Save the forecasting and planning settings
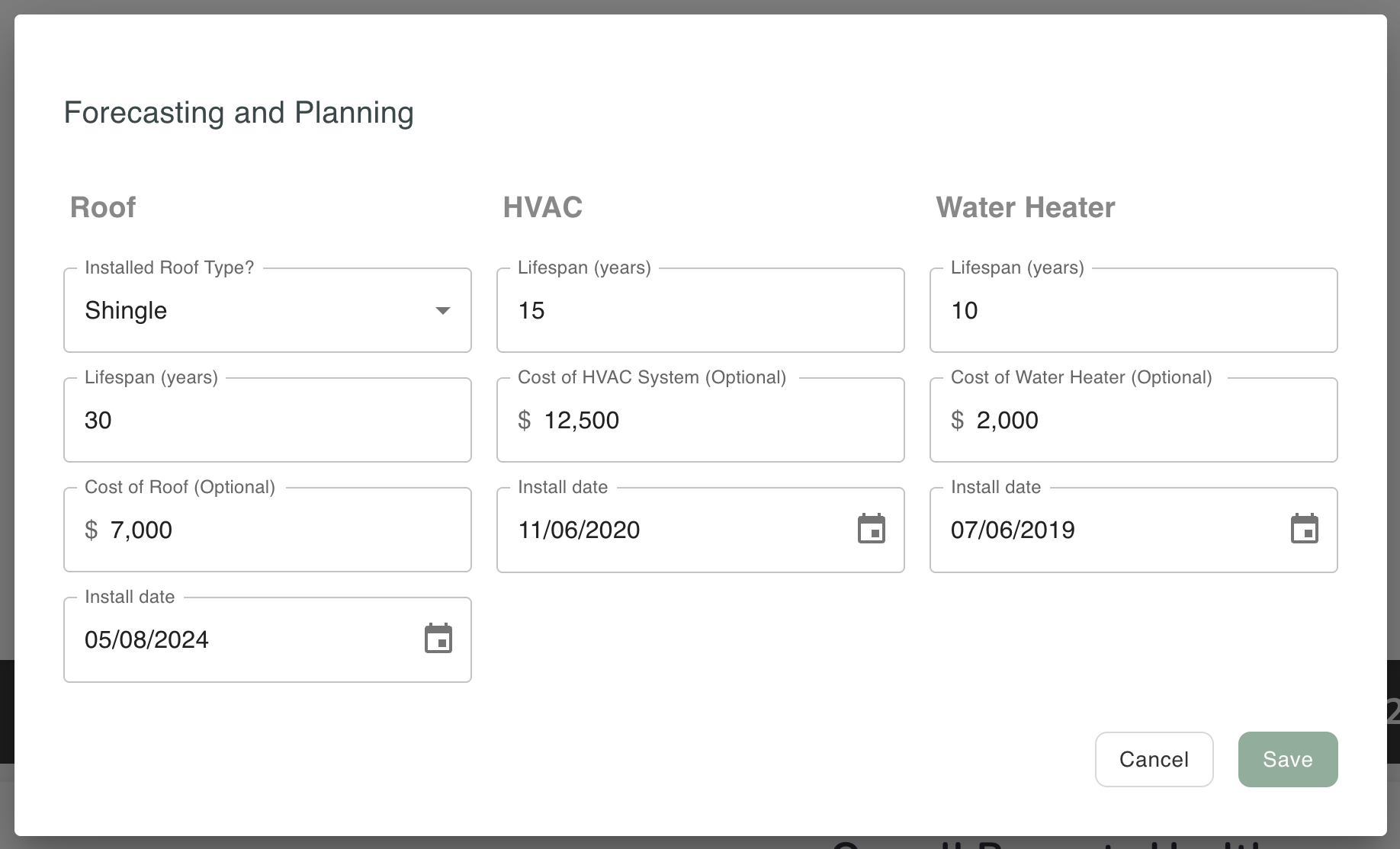Screen dimensions: 1400x849 click(1287, 759)
